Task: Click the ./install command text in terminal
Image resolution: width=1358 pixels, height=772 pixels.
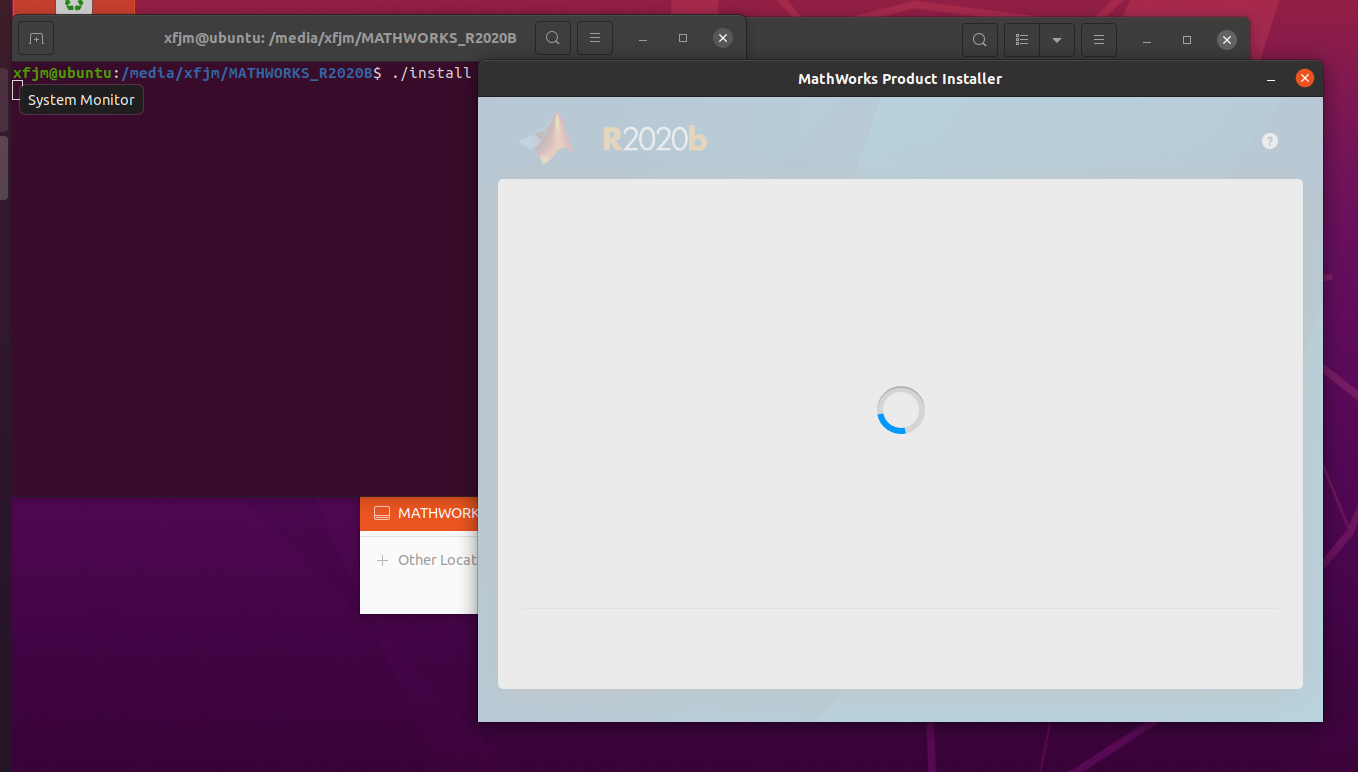Action: click(x=431, y=73)
